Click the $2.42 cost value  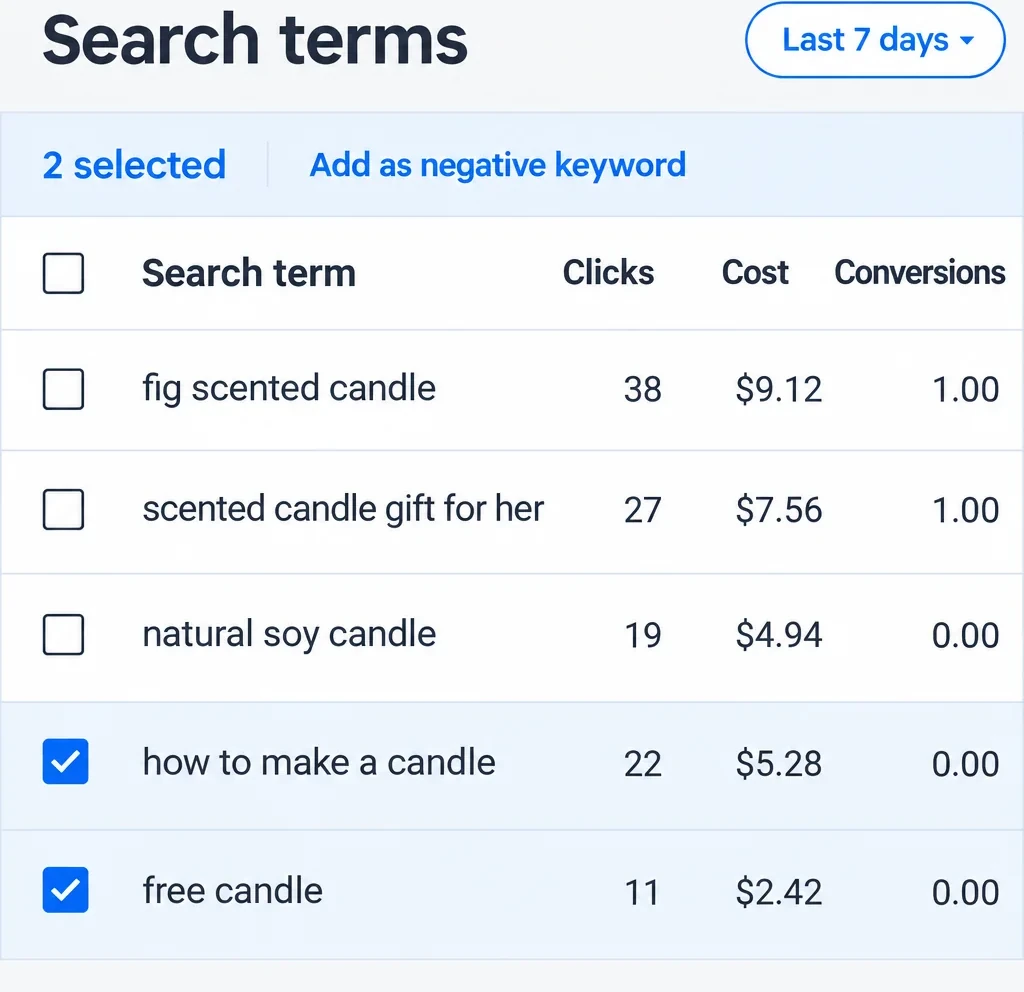pos(778,892)
